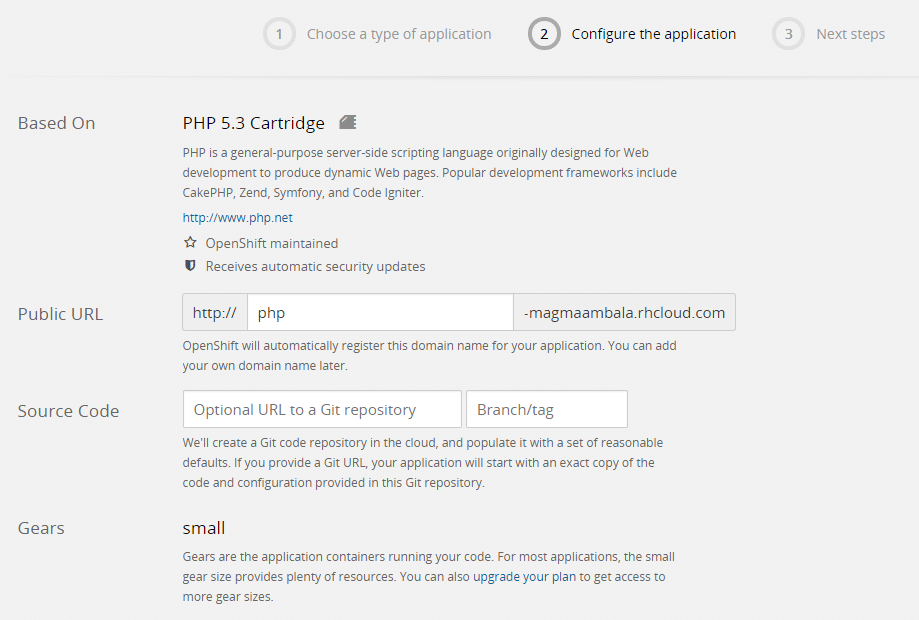Click the "Public URL" label
Image resolution: width=919 pixels, height=620 pixels.
point(60,314)
